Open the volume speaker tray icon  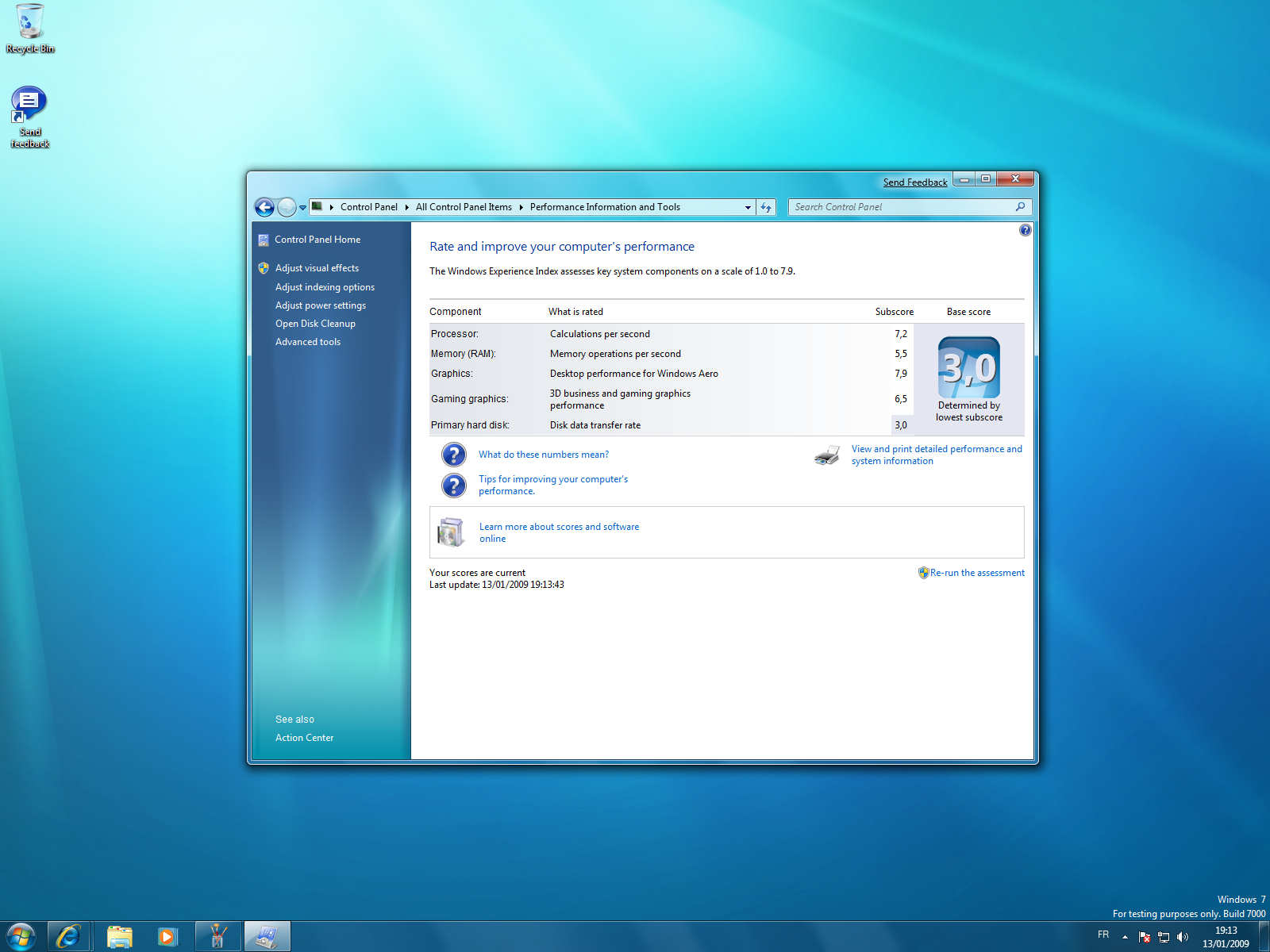coord(1183,937)
